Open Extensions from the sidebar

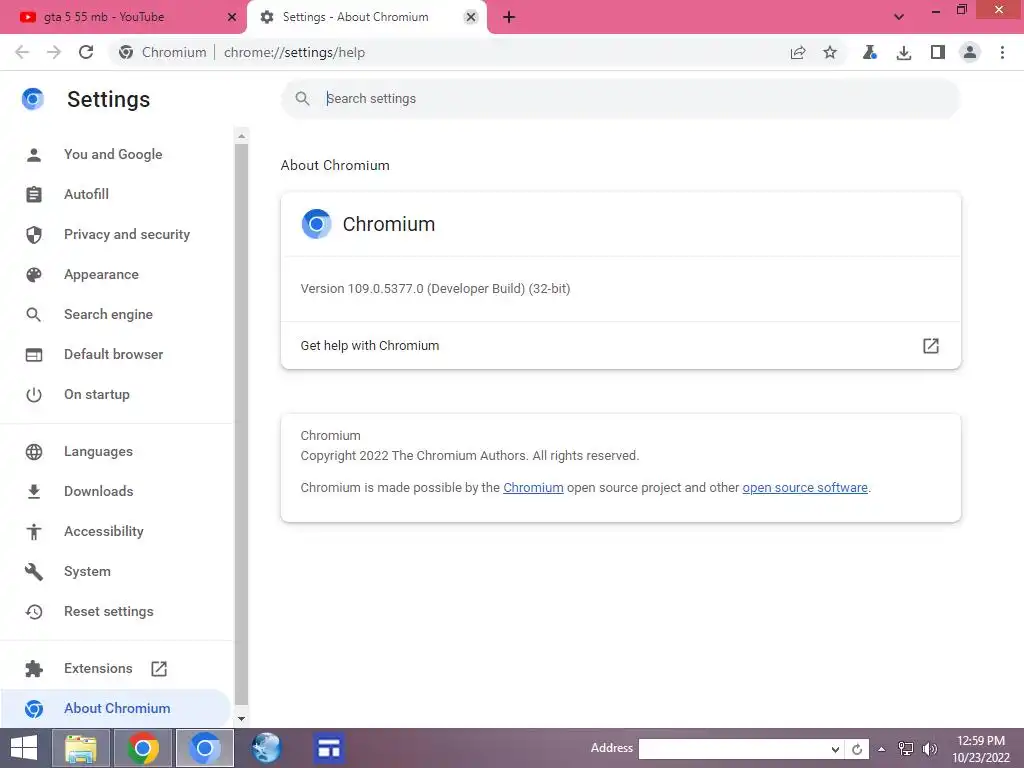coord(98,668)
